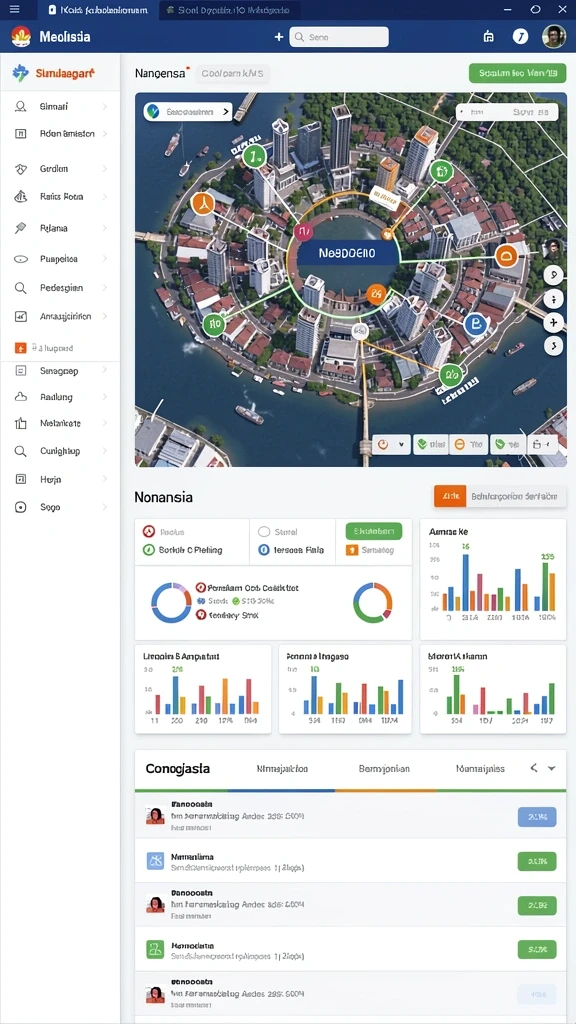Select the Raits Rotra sidebar icon
Image resolution: width=576 pixels, height=1024 pixels.
pos(20,196)
